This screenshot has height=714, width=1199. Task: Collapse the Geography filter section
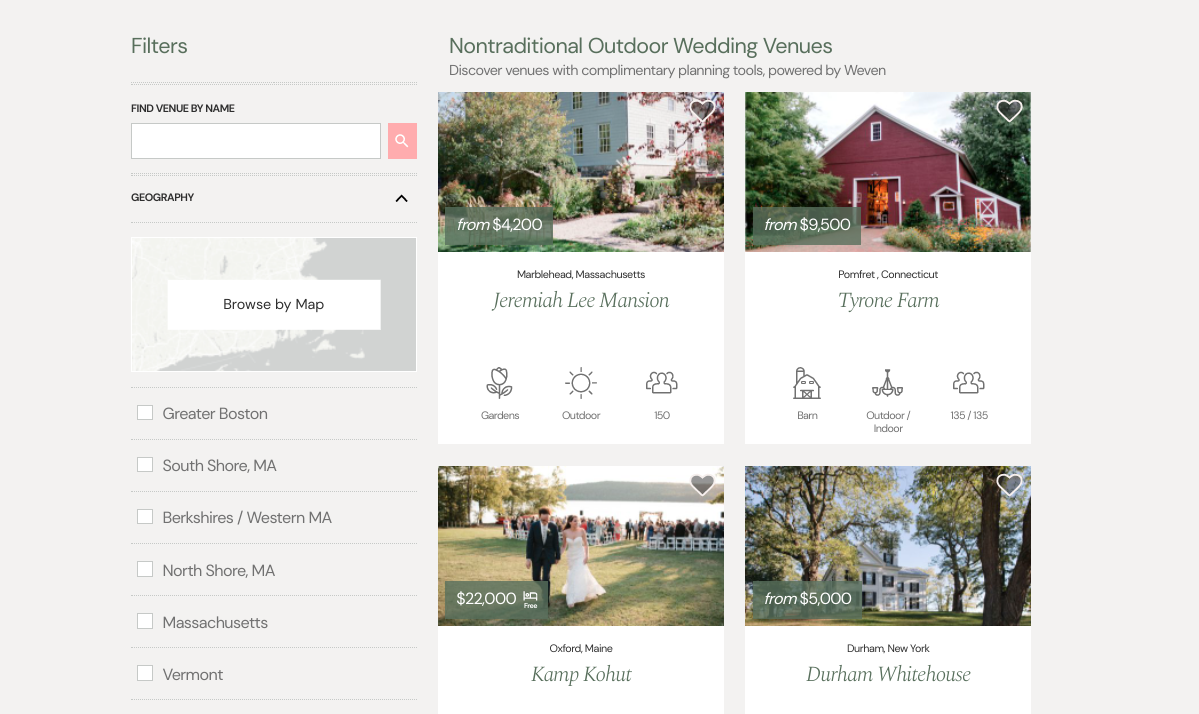pos(401,199)
